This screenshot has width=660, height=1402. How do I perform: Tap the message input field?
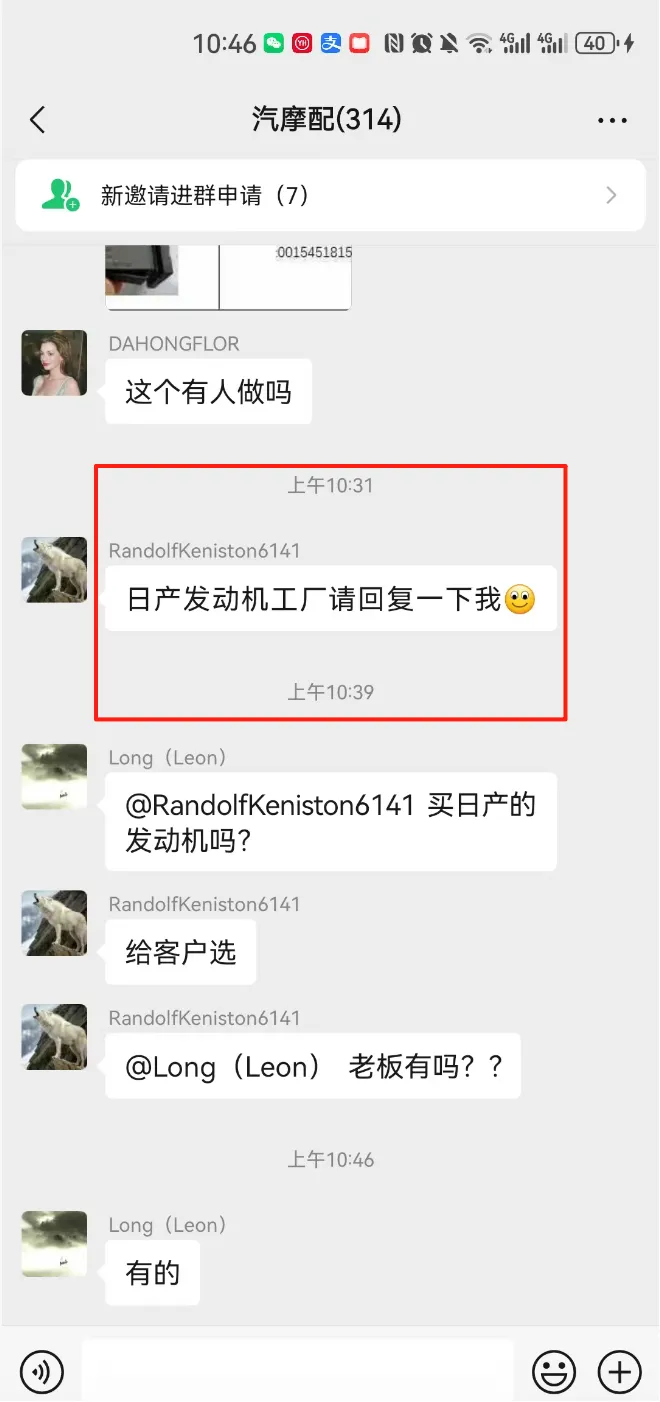pos(298,1371)
